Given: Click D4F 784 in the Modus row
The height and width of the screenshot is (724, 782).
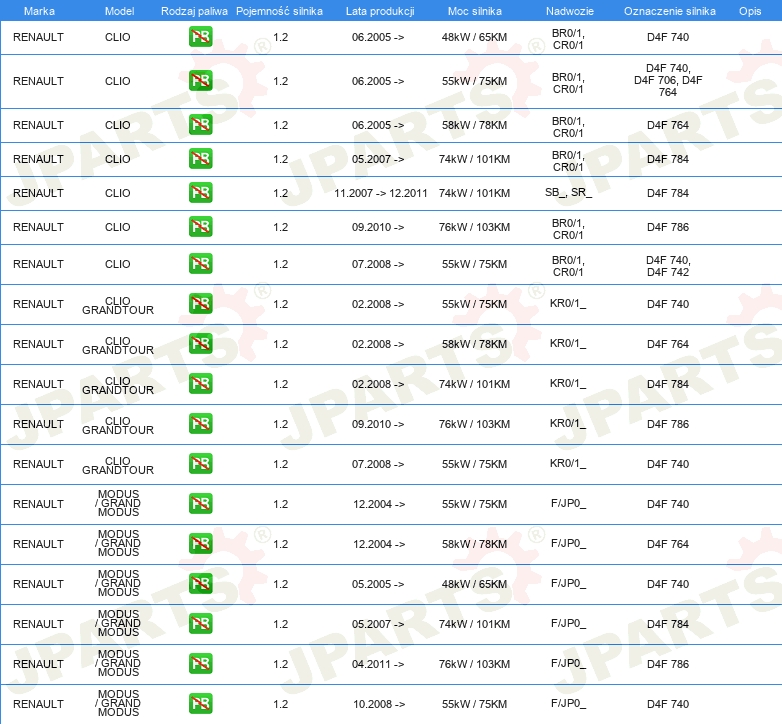Looking at the screenshot, I should 668,624.
